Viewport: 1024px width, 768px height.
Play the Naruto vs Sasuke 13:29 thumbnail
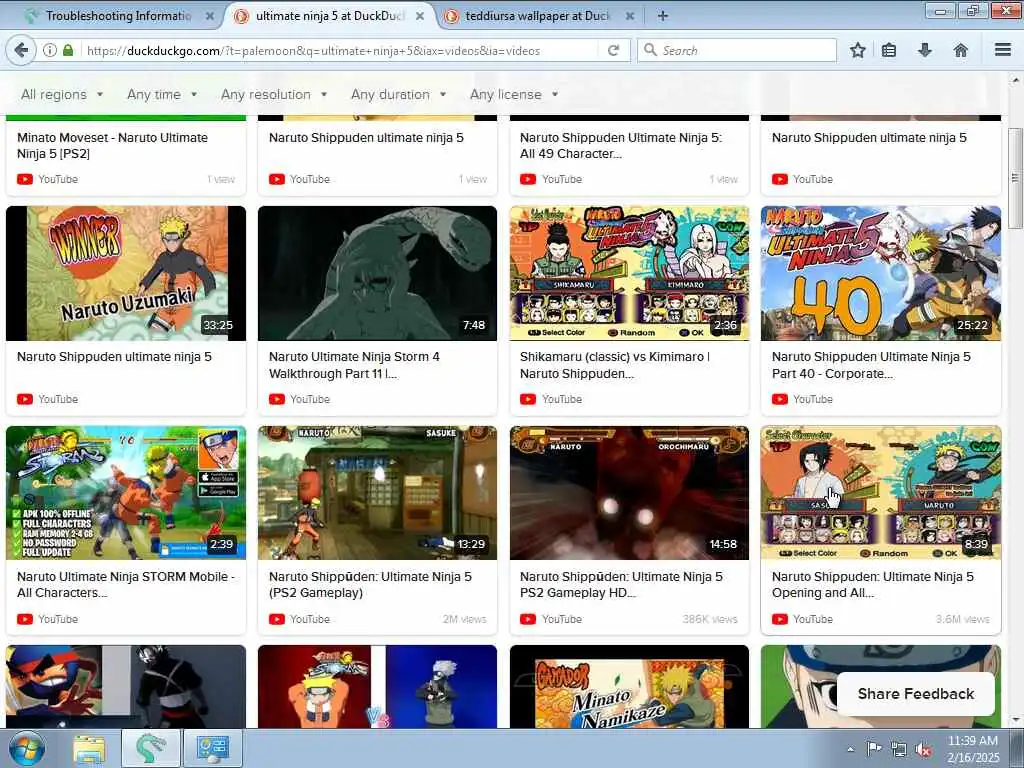[377, 492]
